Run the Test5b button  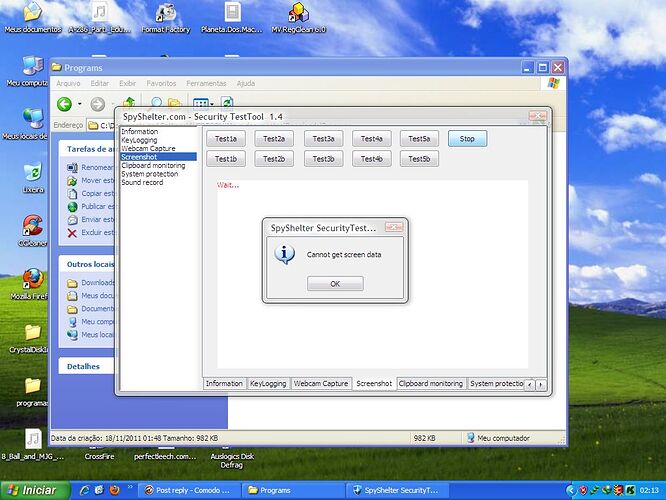419,159
